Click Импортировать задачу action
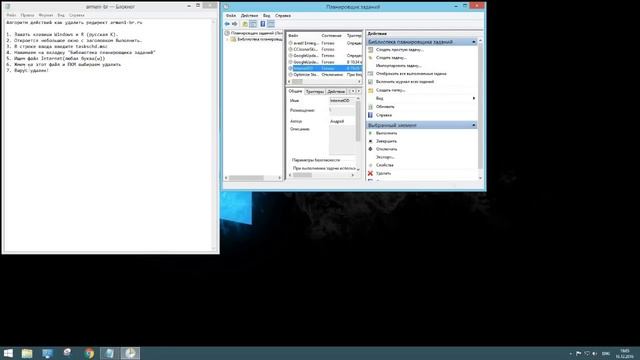 pos(398,65)
